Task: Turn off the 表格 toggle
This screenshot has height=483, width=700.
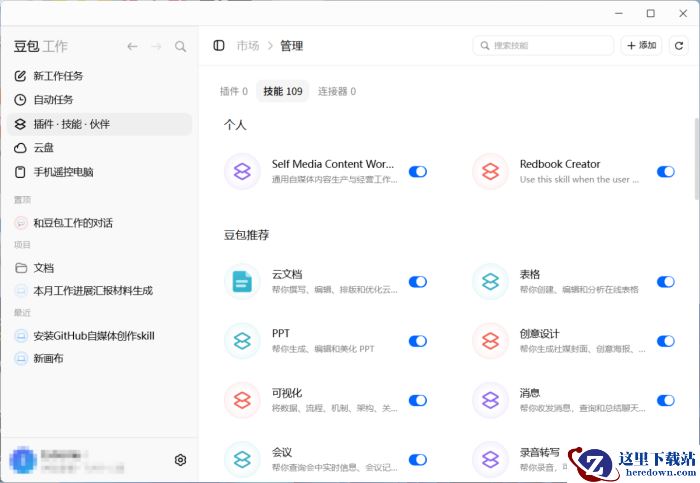Action: (x=666, y=282)
